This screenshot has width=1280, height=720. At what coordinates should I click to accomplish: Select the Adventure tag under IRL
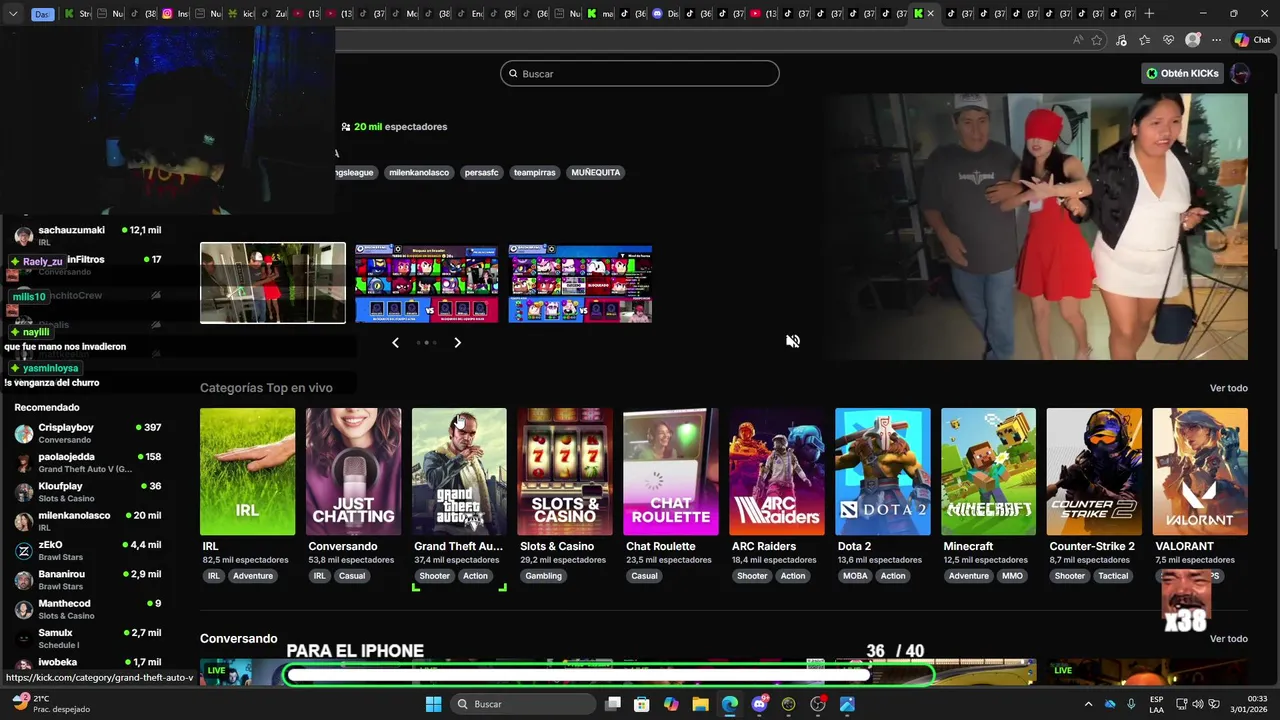click(x=253, y=576)
